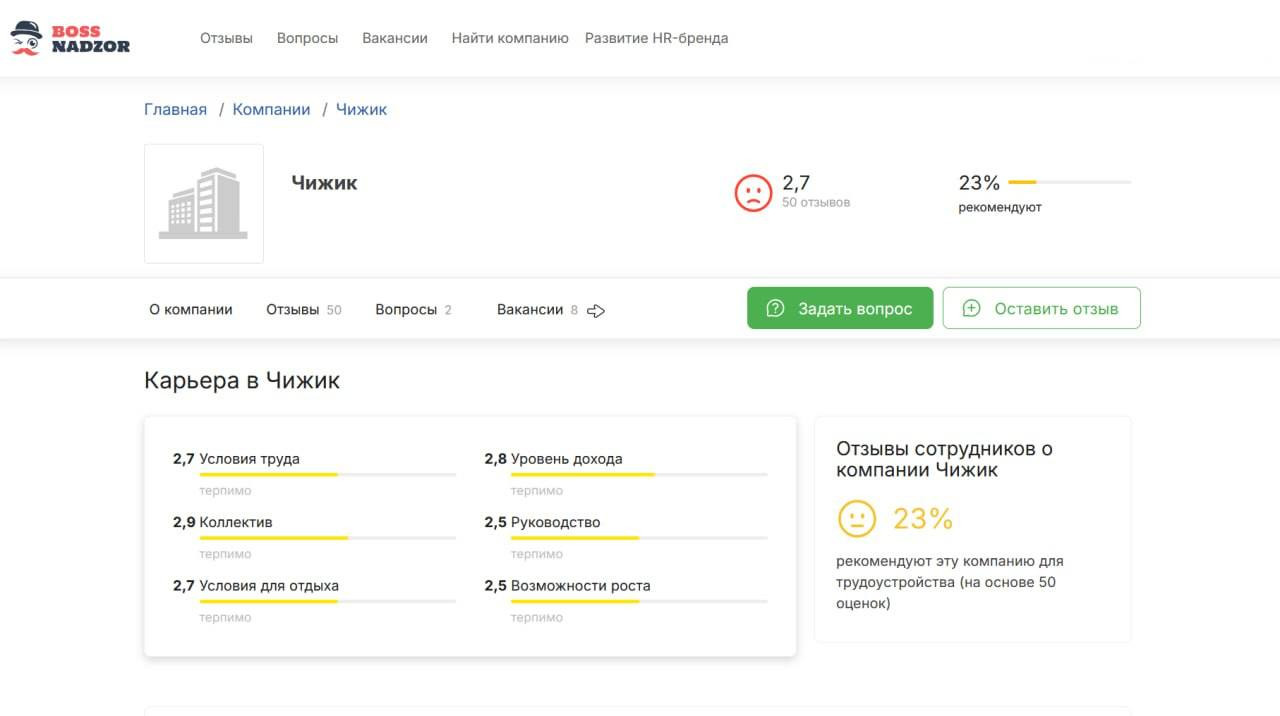Switch to the О компании tab

pos(191,310)
